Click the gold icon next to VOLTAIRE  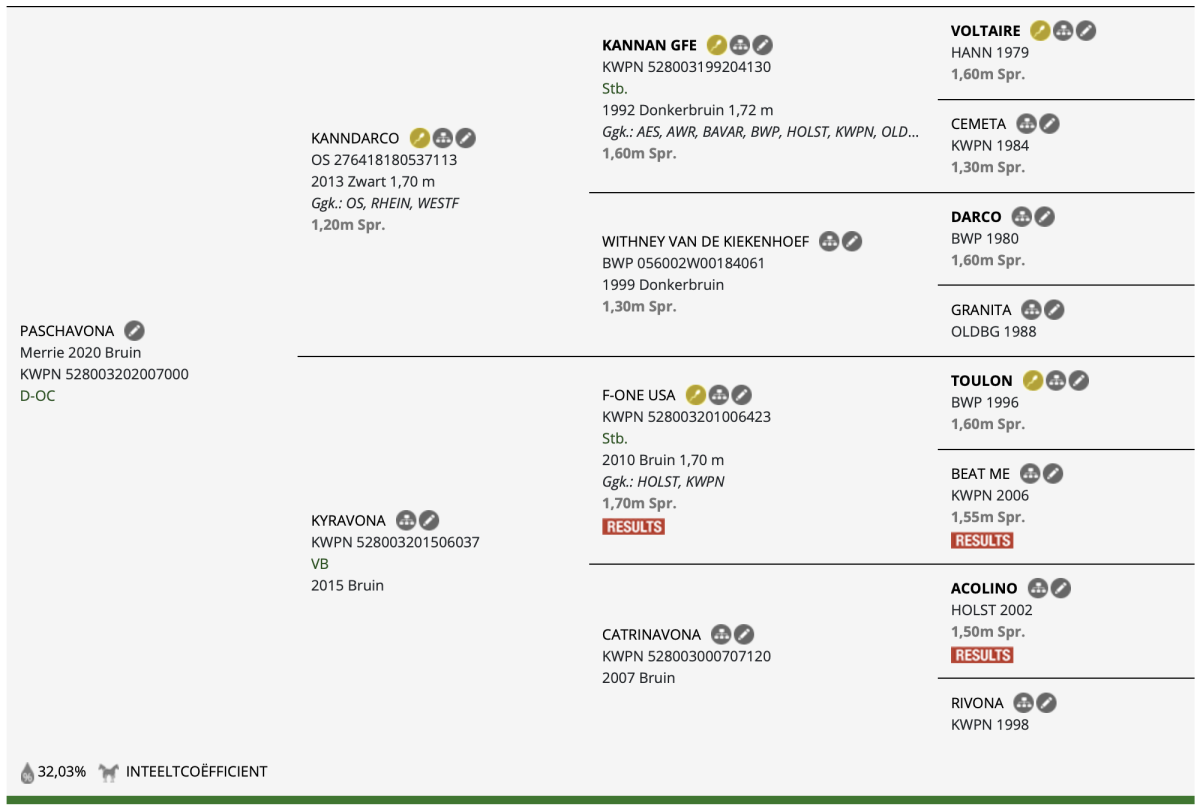[x=1040, y=30]
